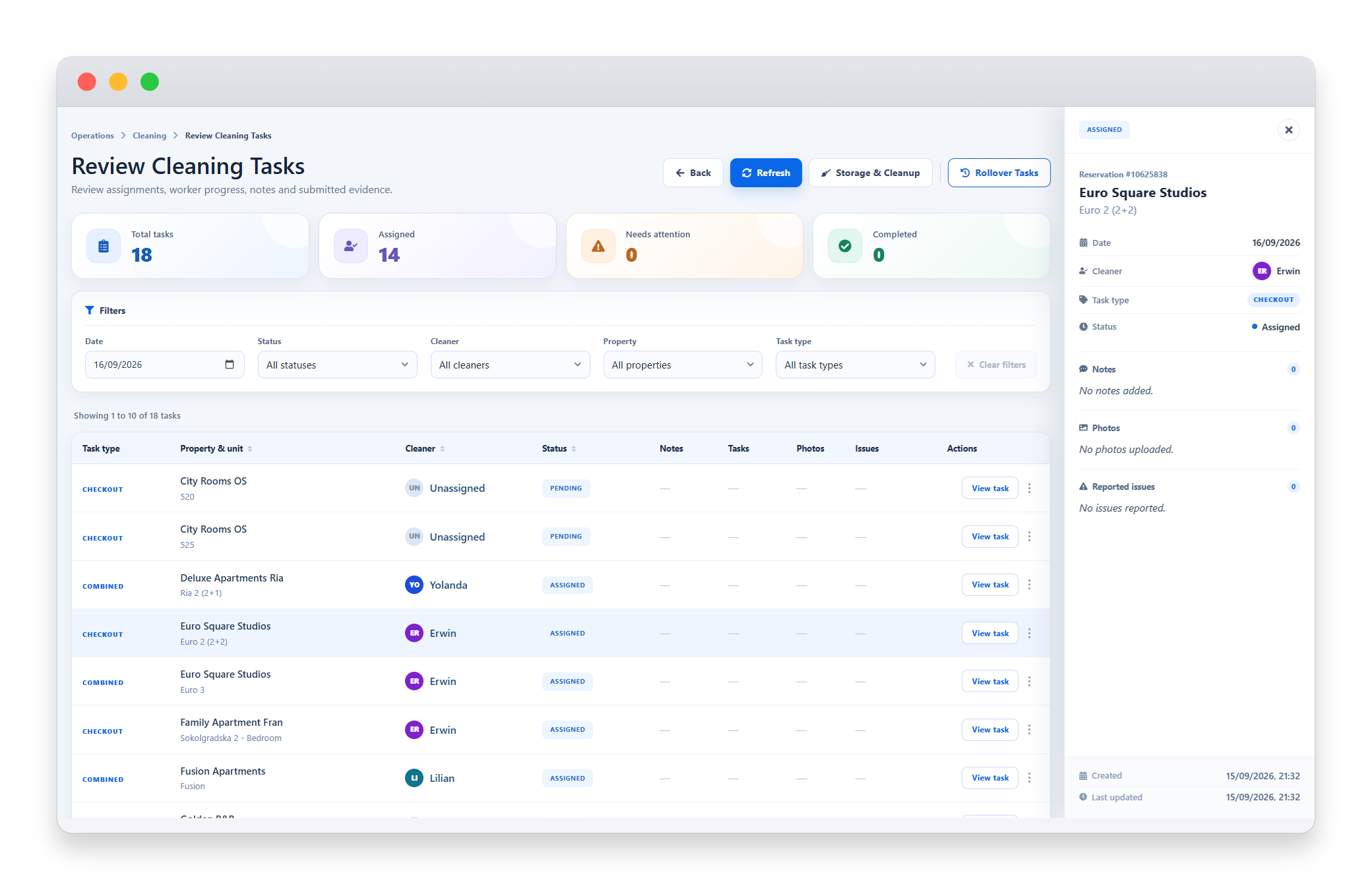This screenshot has width=1372, height=890.
Task: Sort table by Property & unit column
Action: pos(216,448)
